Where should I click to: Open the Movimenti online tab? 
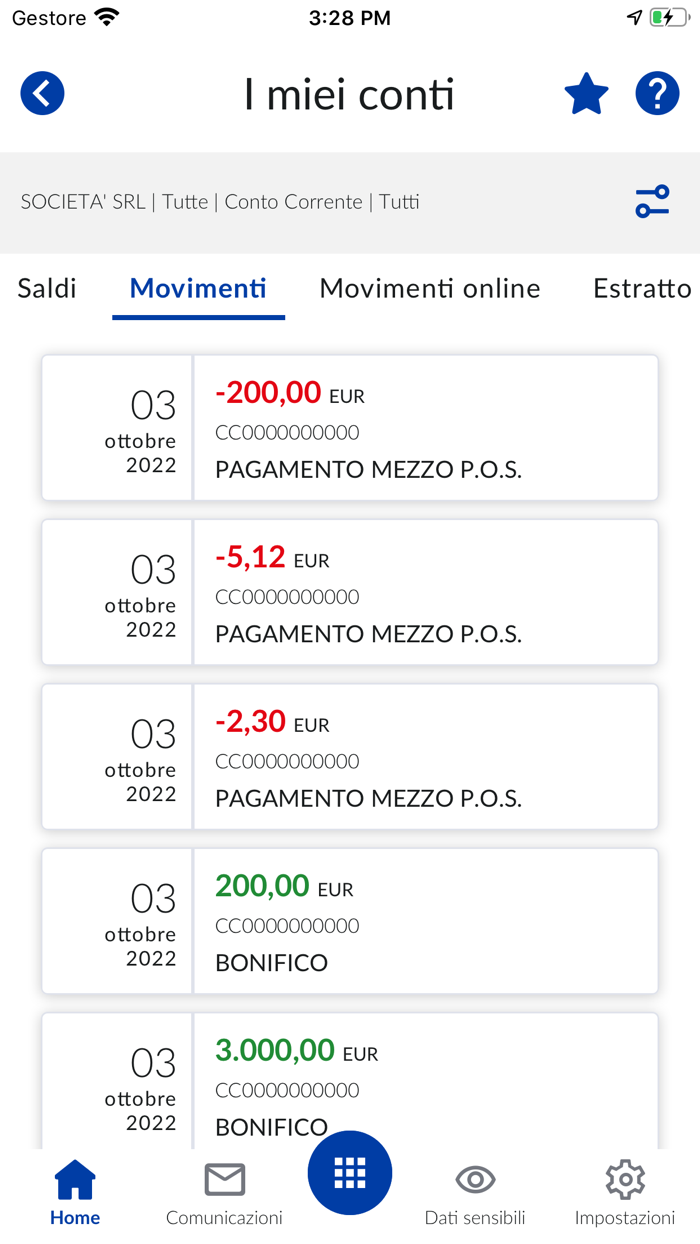(429, 288)
